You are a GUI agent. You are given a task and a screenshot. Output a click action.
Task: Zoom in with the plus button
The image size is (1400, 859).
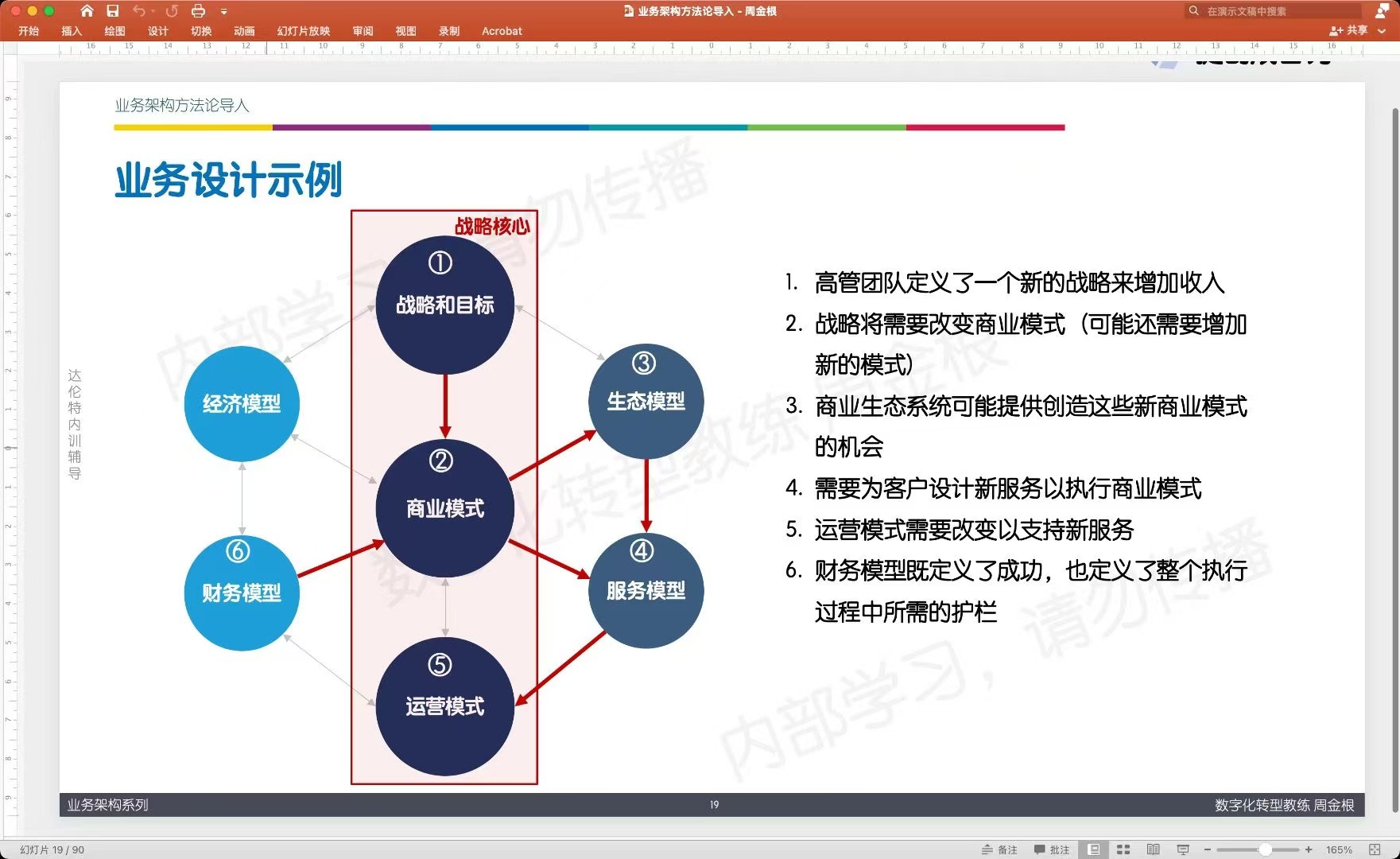[x=1309, y=849]
